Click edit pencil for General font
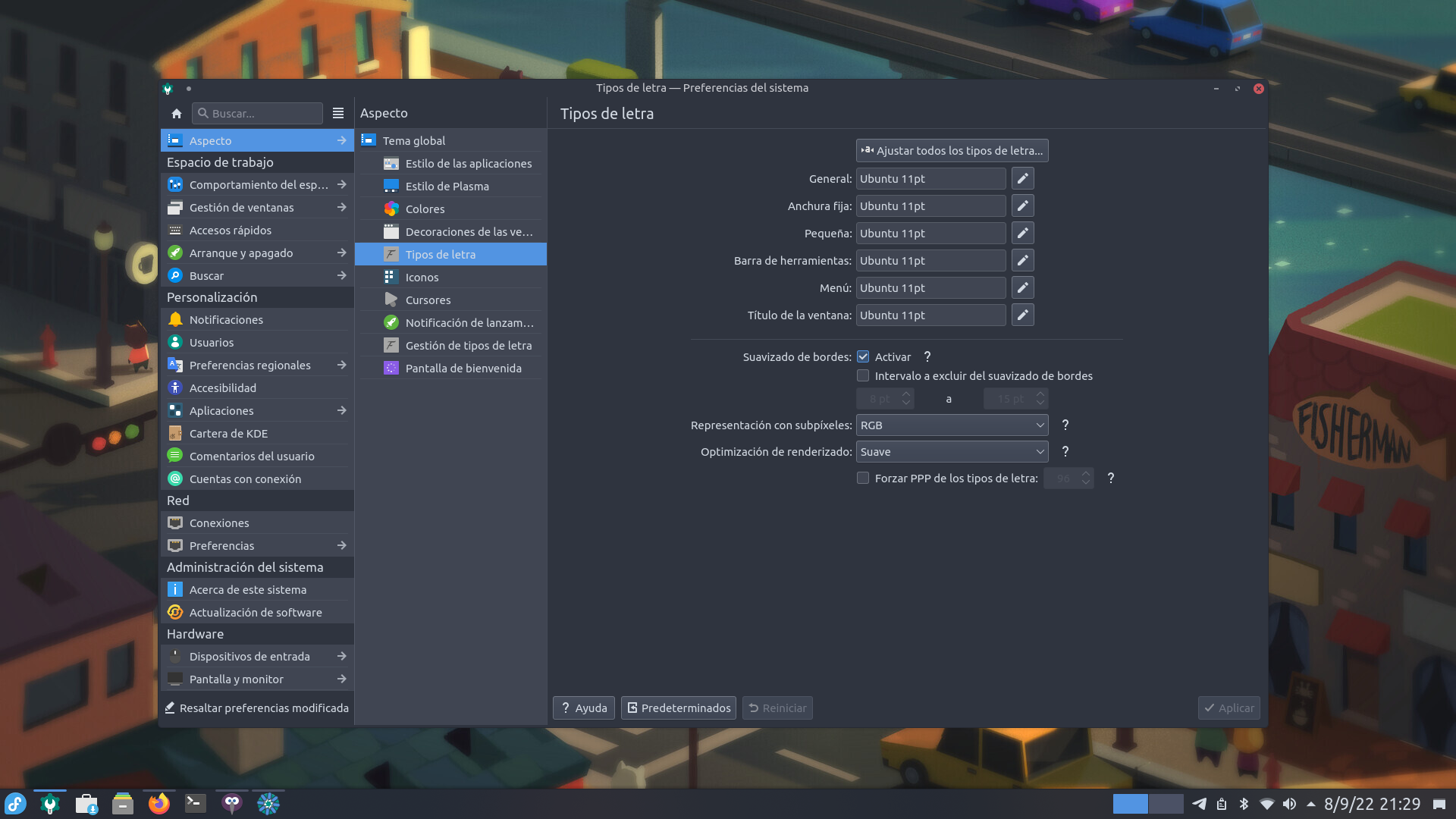Screen dimensions: 1456x819 coord(1022,179)
